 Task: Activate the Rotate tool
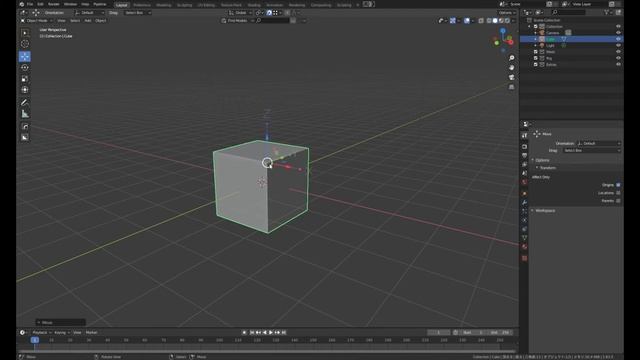coord(25,67)
